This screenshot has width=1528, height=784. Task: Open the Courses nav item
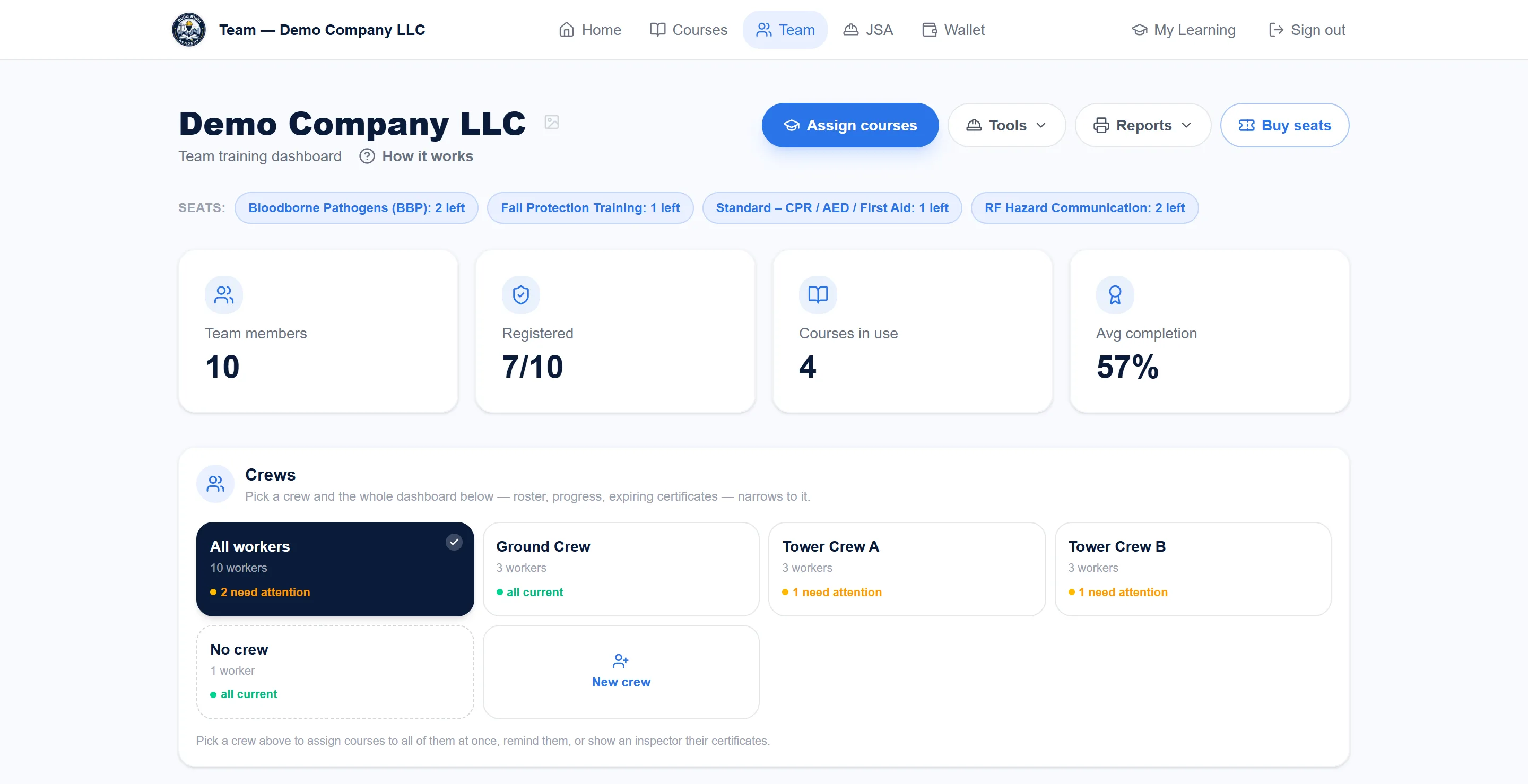point(688,30)
